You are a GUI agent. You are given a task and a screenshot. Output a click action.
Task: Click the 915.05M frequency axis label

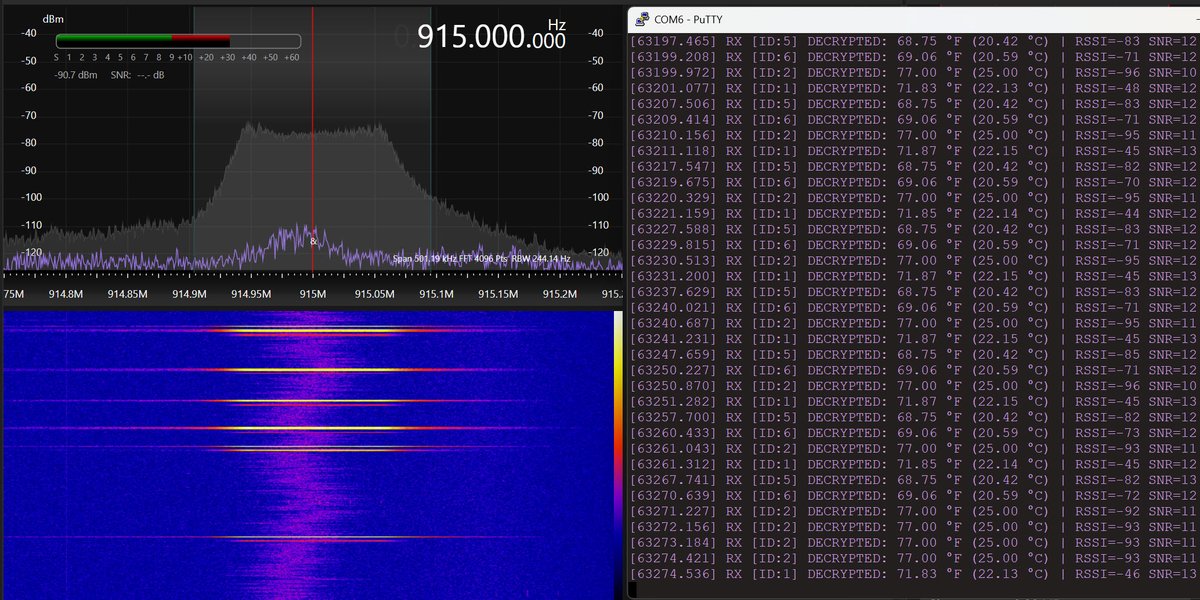tap(375, 294)
